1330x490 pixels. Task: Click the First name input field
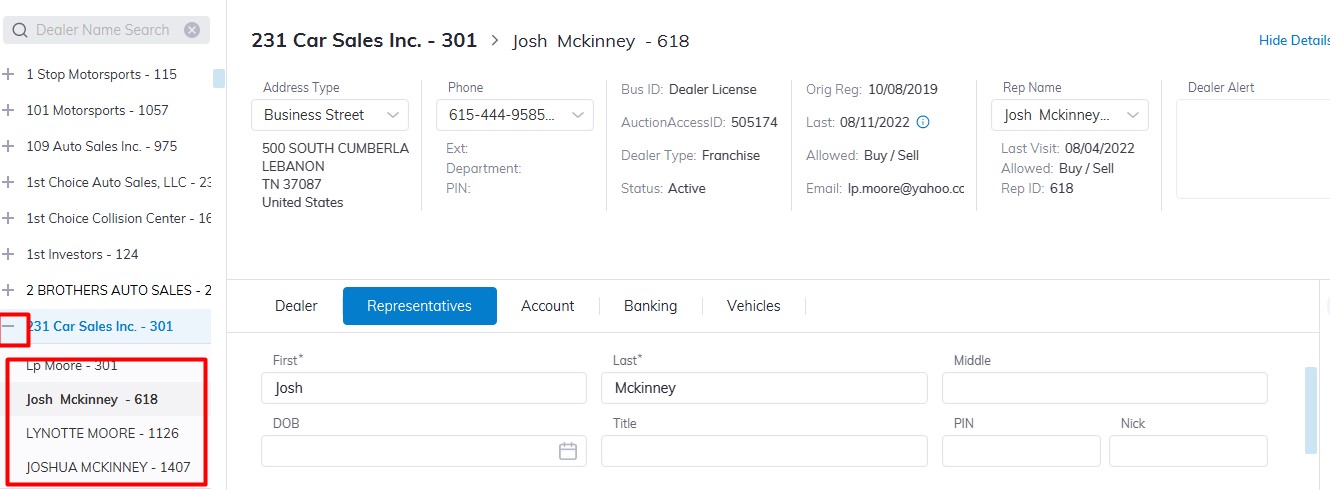pyautogui.click(x=424, y=388)
